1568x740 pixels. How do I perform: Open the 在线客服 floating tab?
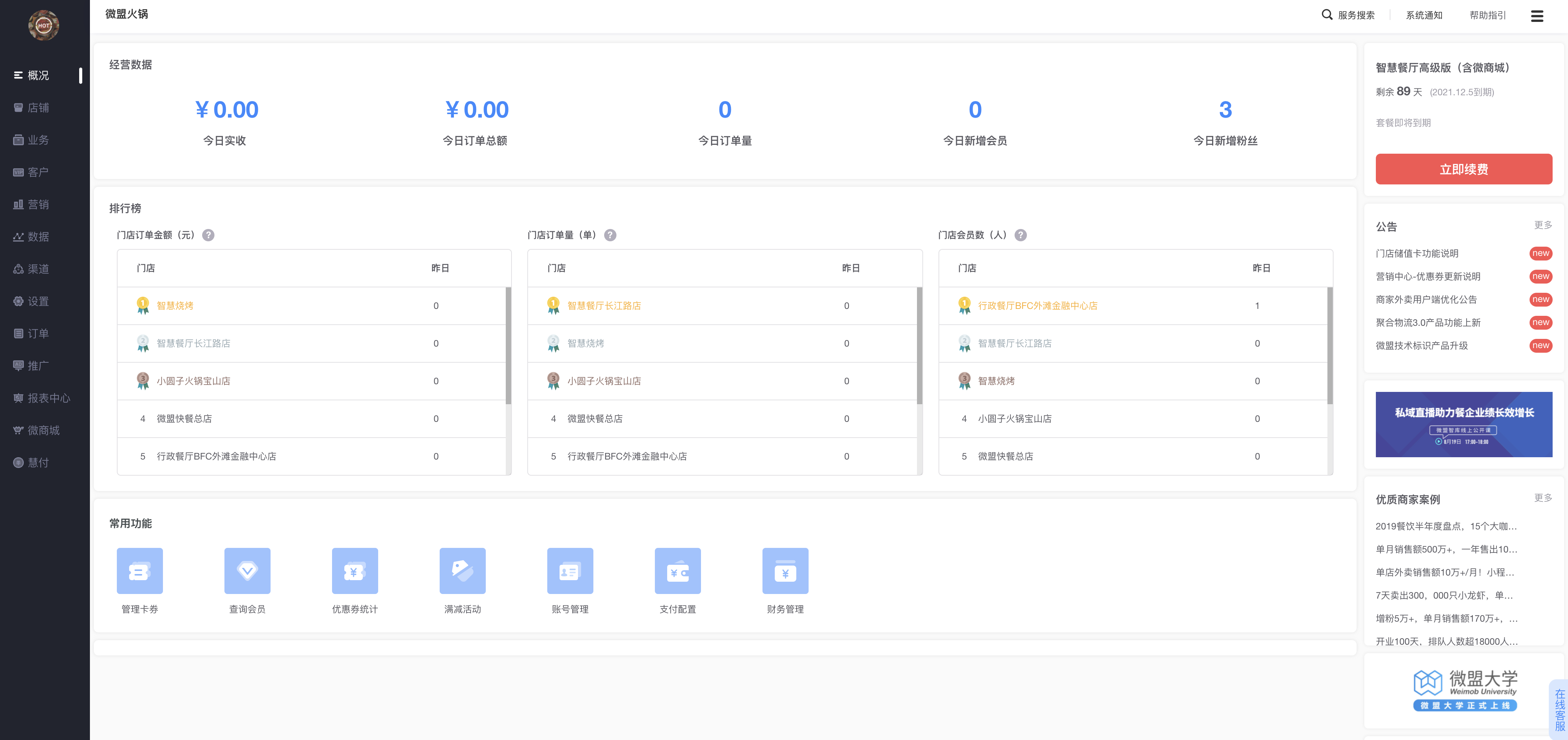pyautogui.click(x=1559, y=710)
